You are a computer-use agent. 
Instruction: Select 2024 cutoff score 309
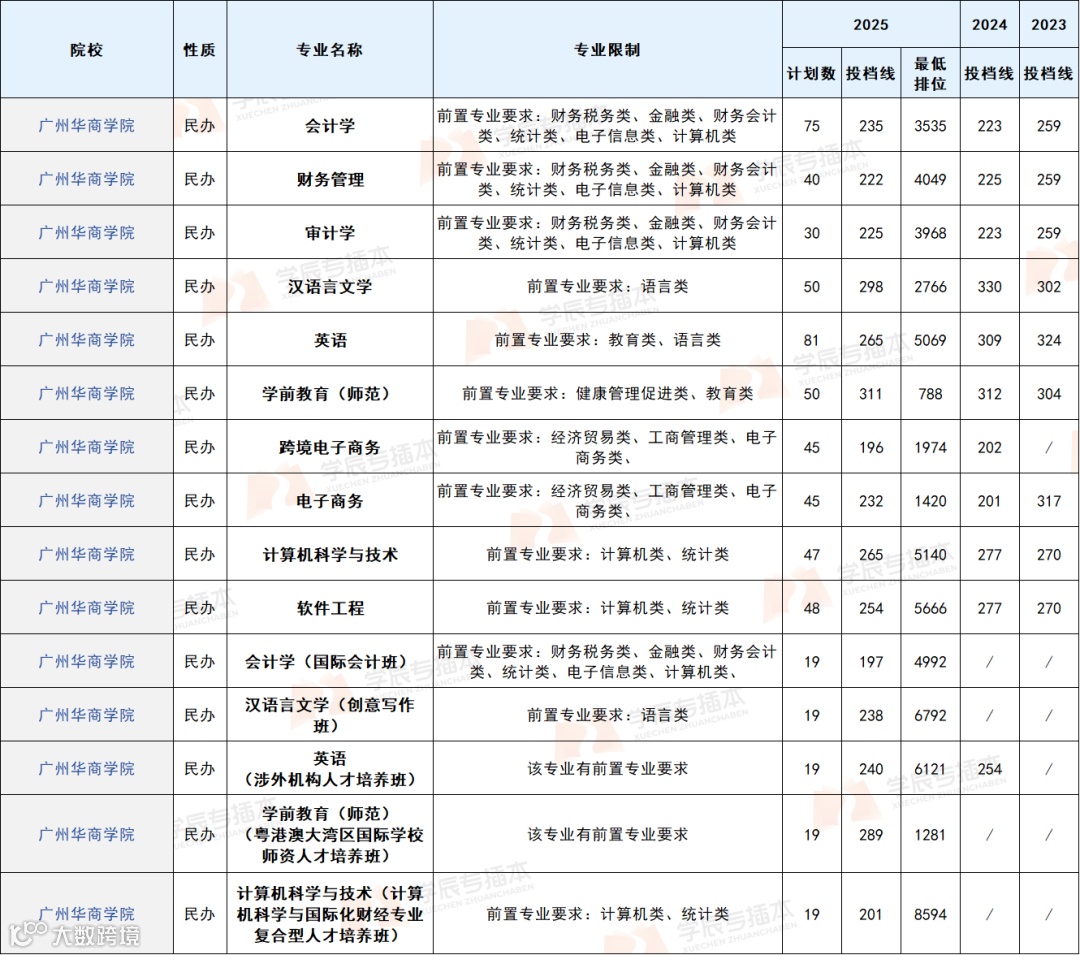pos(989,339)
